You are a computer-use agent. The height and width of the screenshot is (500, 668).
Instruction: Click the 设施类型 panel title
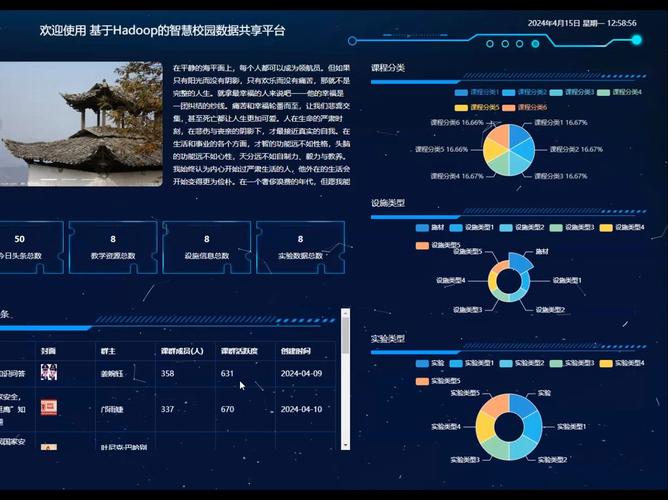coord(388,203)
